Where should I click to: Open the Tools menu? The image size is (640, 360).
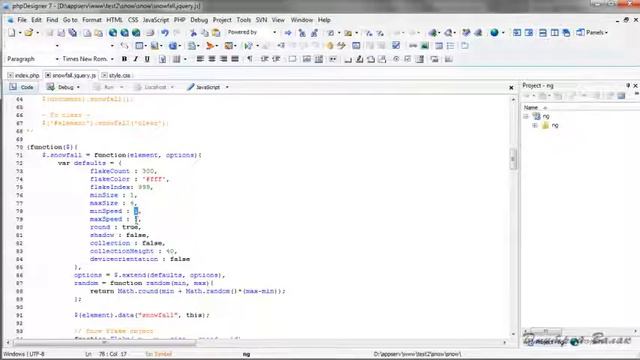[244, 20]
